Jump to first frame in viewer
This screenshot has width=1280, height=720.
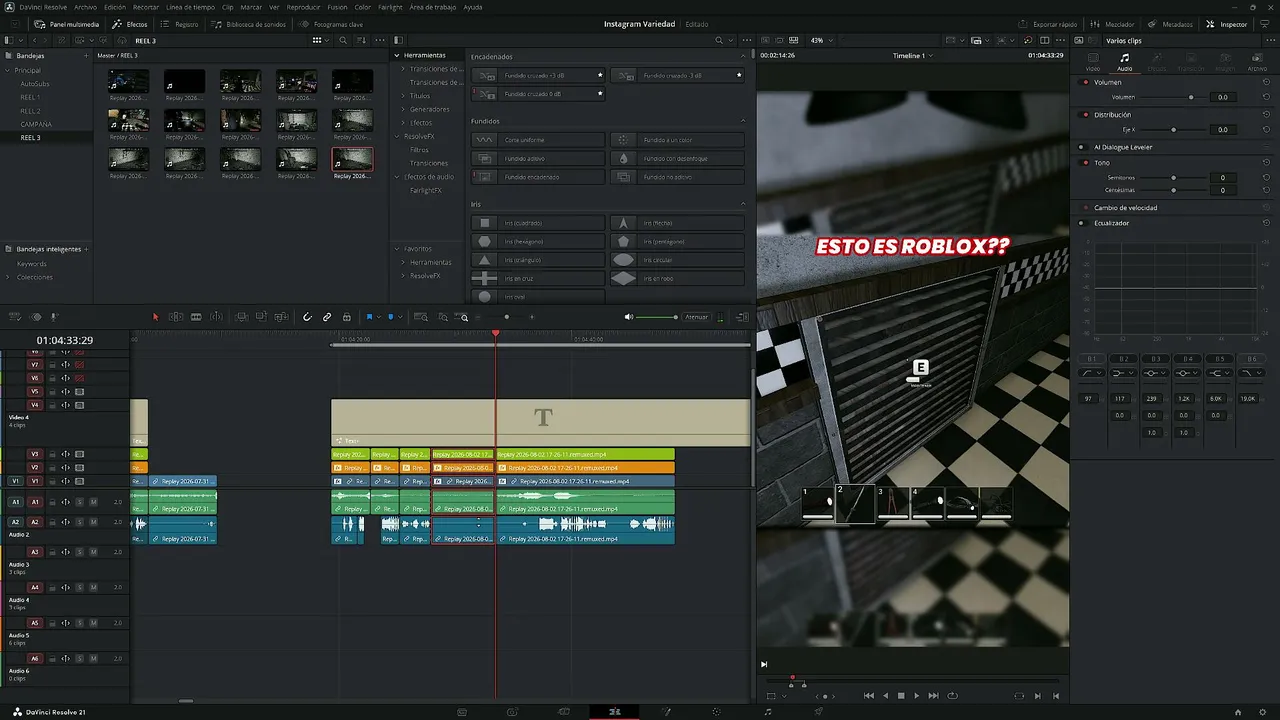[869, 696]
